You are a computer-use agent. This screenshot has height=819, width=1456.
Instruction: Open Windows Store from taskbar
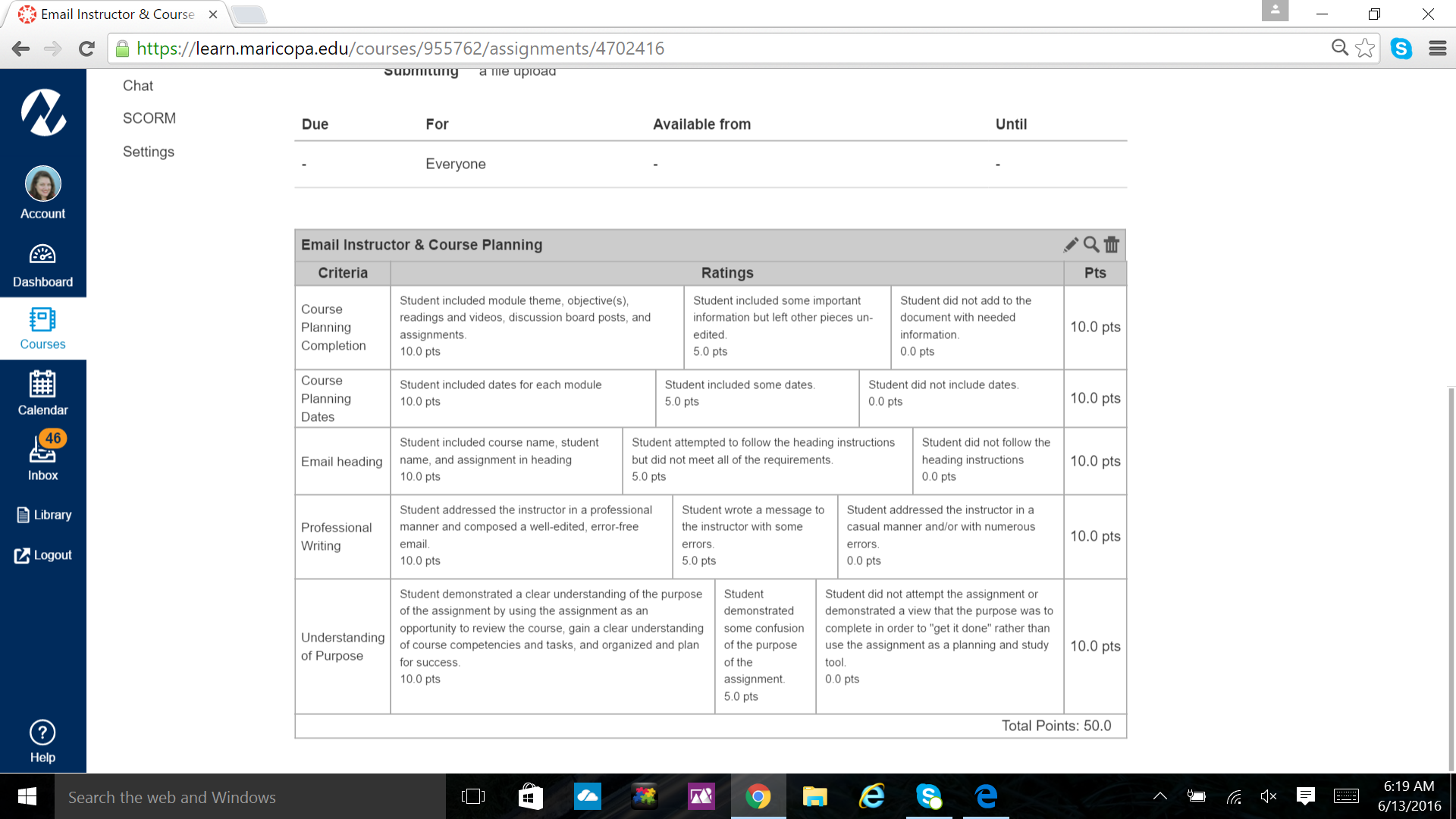pos(530,796)
